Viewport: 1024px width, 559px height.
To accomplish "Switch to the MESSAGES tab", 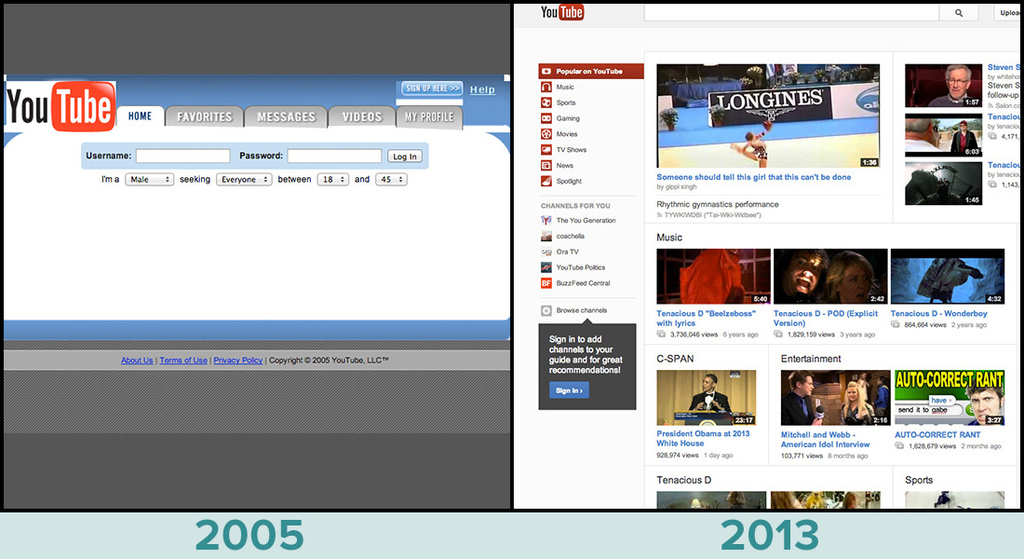I will tap(286, 117).
